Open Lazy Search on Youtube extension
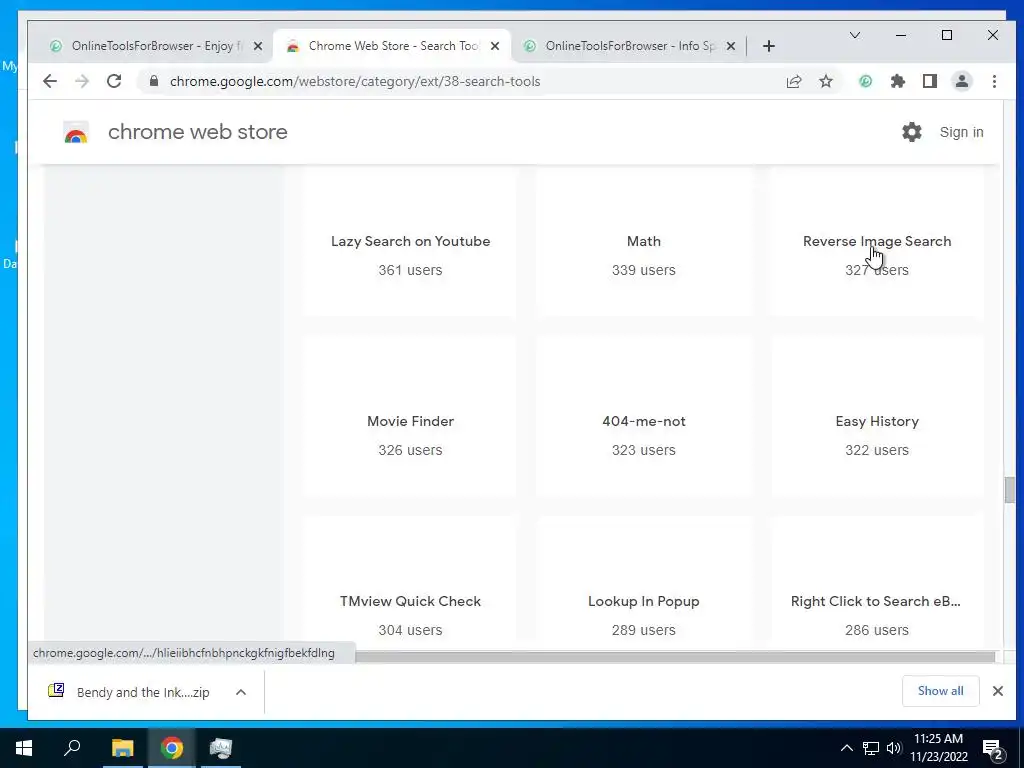This screenshot has height=768, width=1024. (x=410, y=241)
